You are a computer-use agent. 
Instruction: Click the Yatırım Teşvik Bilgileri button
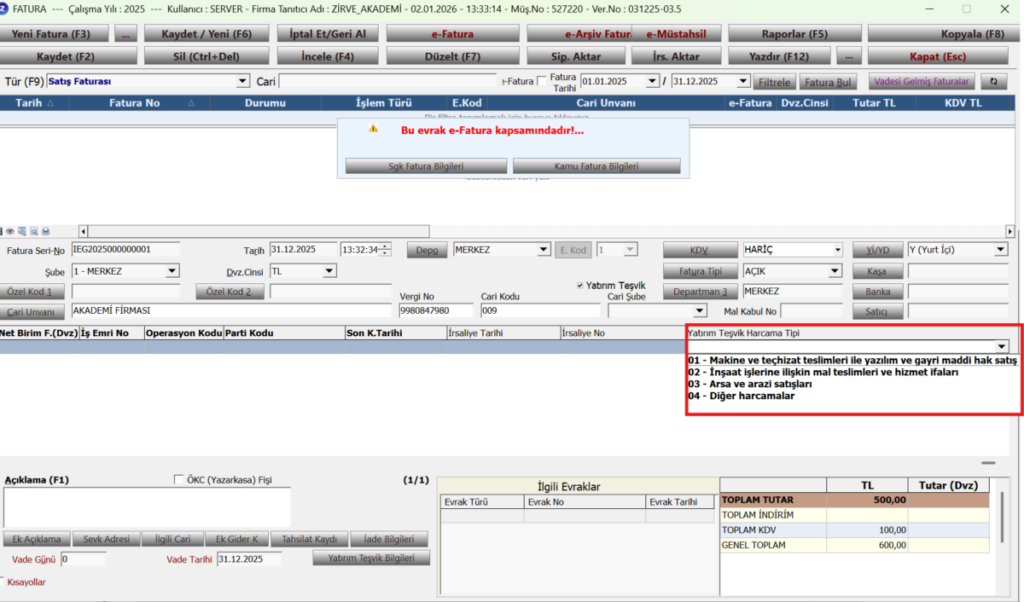[371, 558]
